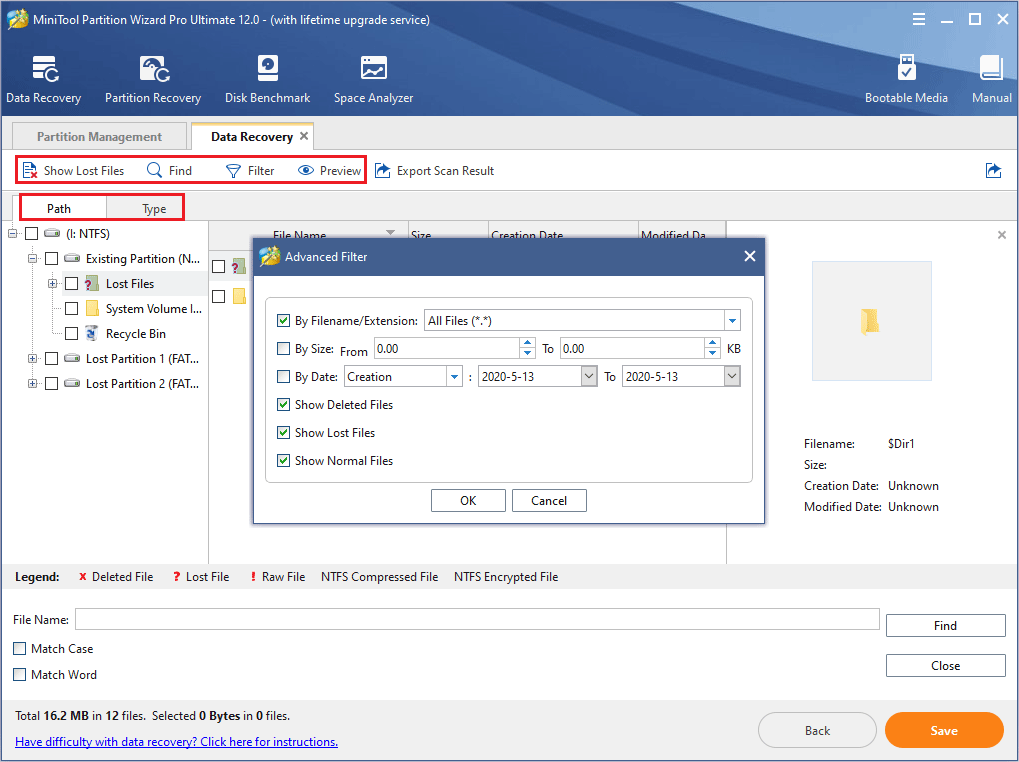
Task: Click the Preview eye toolbar item
Action: [329, 171]
